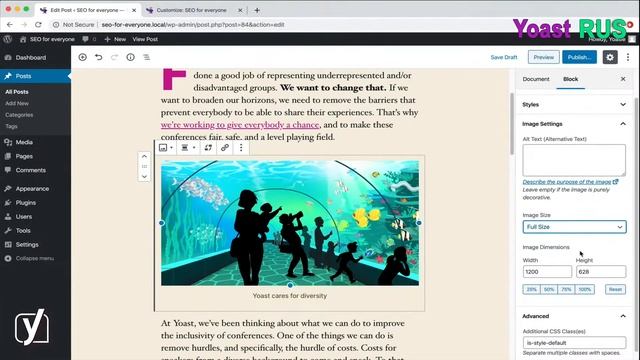Select Add New posts submenu item
Viewport: 640px width, 360px height.
click(17, 103)
